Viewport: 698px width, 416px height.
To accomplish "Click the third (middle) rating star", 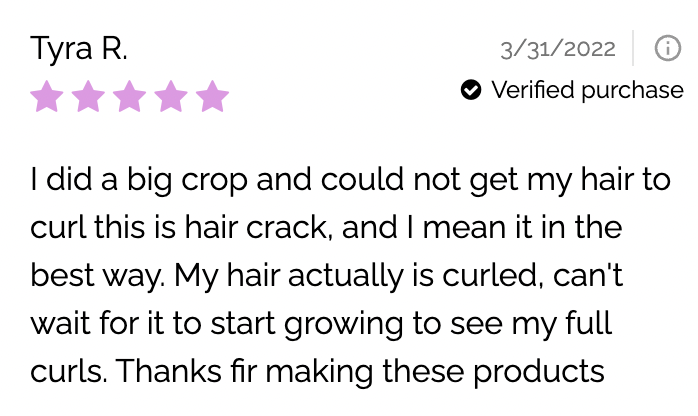I will point(130,98).
